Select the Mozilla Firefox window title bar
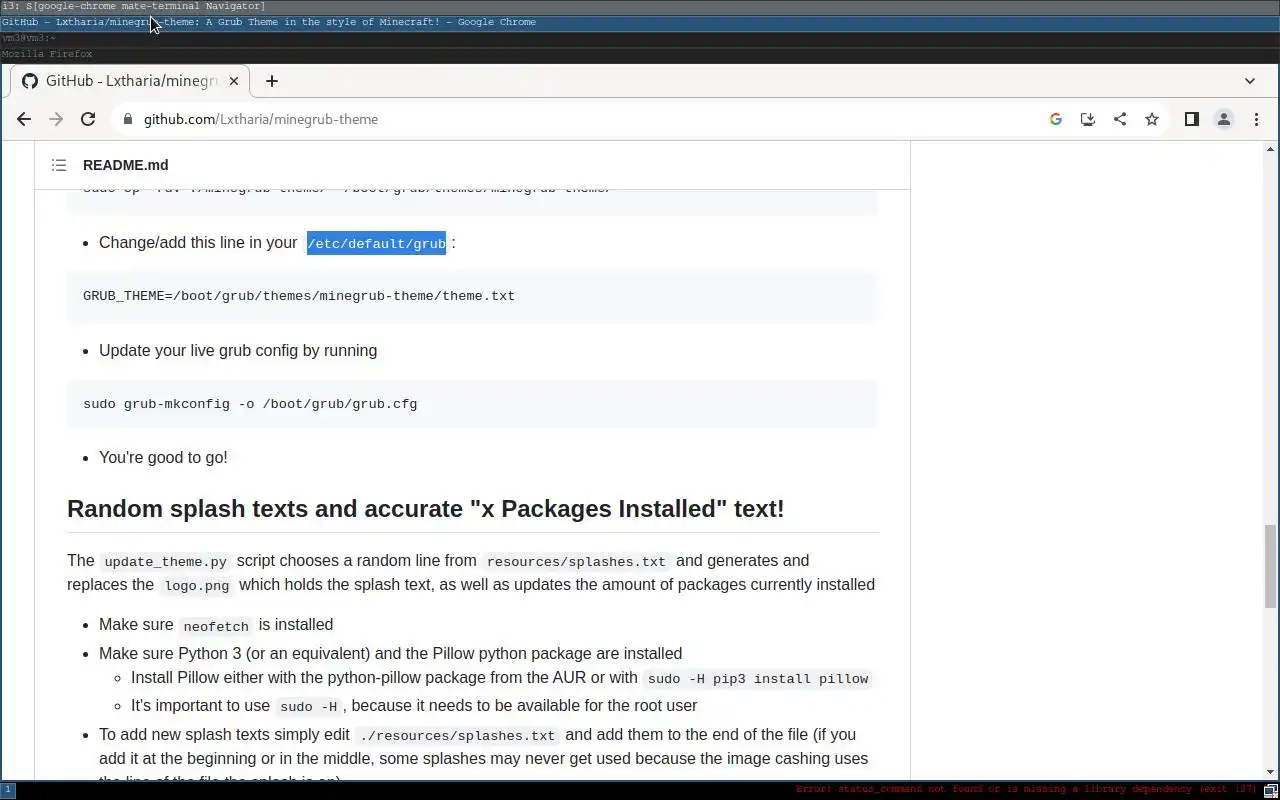 point(640,54)
